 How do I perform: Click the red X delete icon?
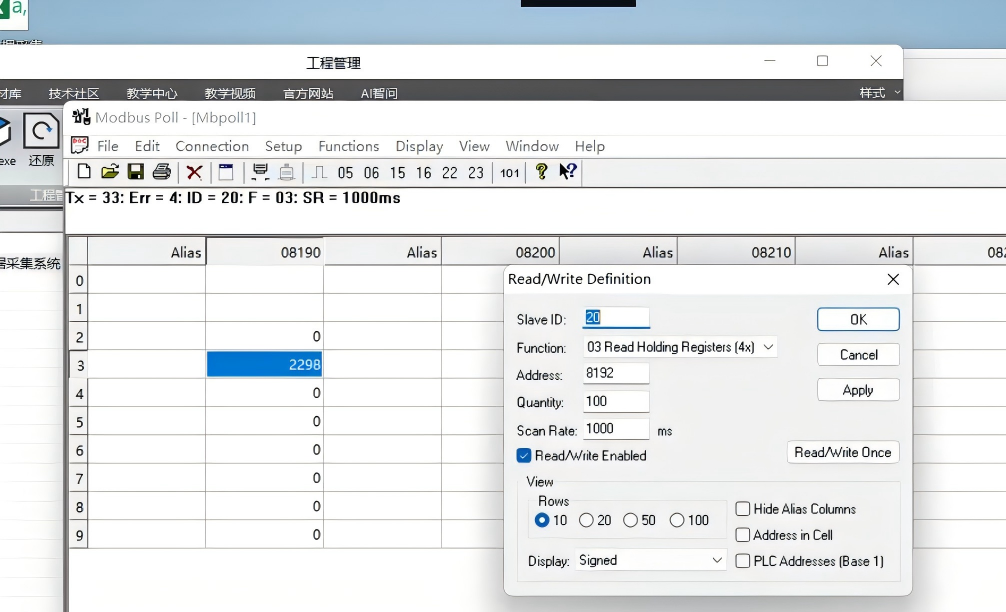tap(194, 172)
